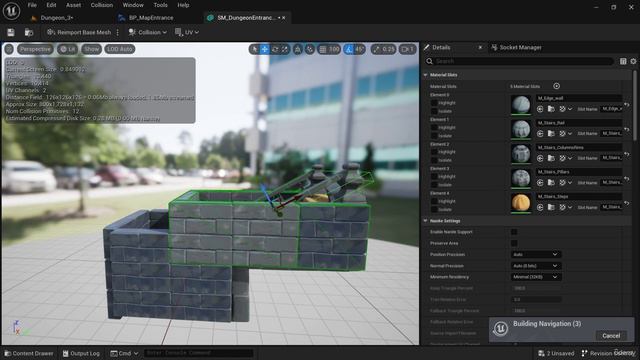Browse to M_Stairs_Rail in Content Browser
This screenshot has height=360, width=640.
click(x=551, y=133)
